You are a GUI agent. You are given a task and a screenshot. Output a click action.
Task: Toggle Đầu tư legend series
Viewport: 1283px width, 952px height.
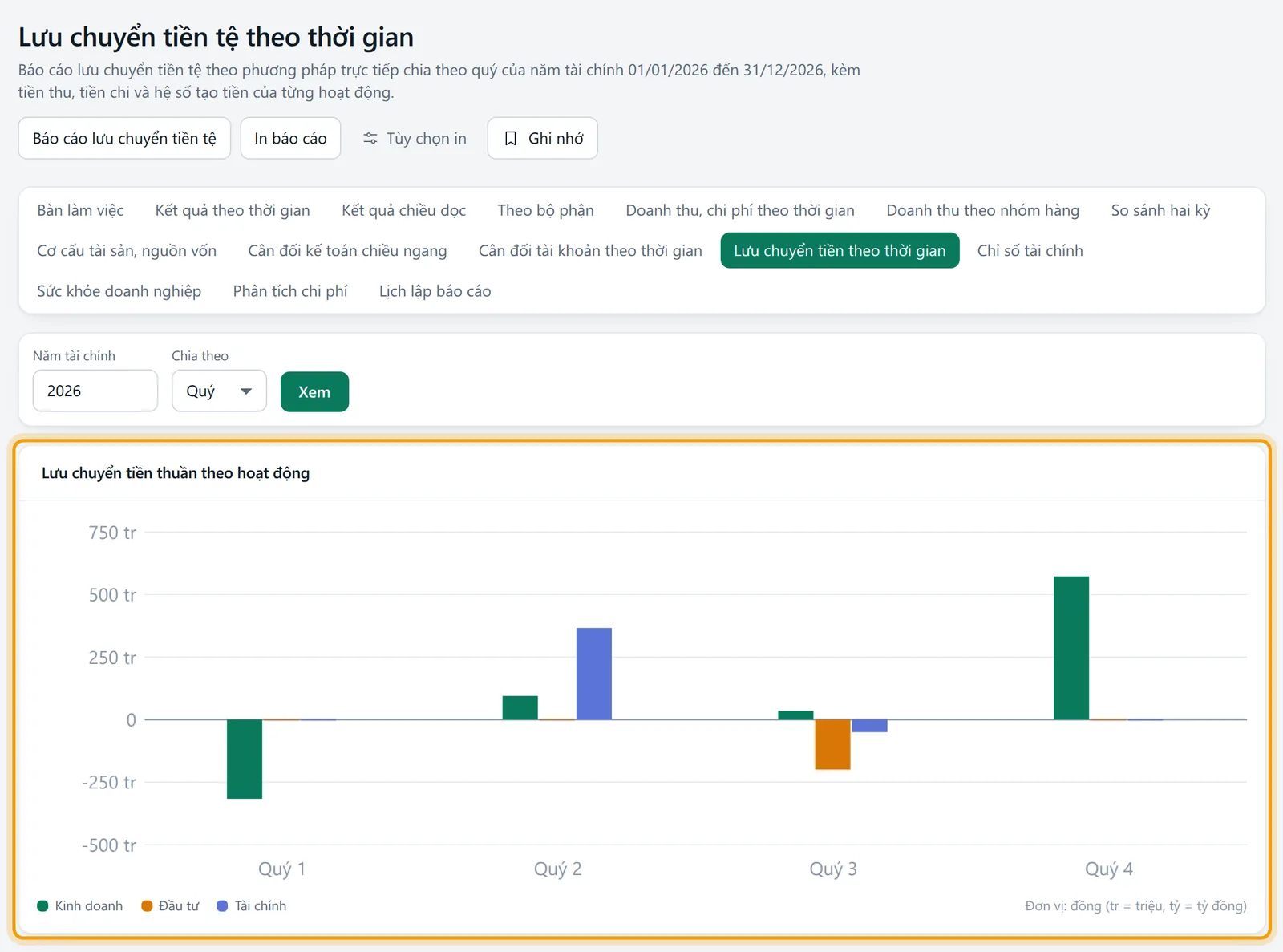pos(170,905)
